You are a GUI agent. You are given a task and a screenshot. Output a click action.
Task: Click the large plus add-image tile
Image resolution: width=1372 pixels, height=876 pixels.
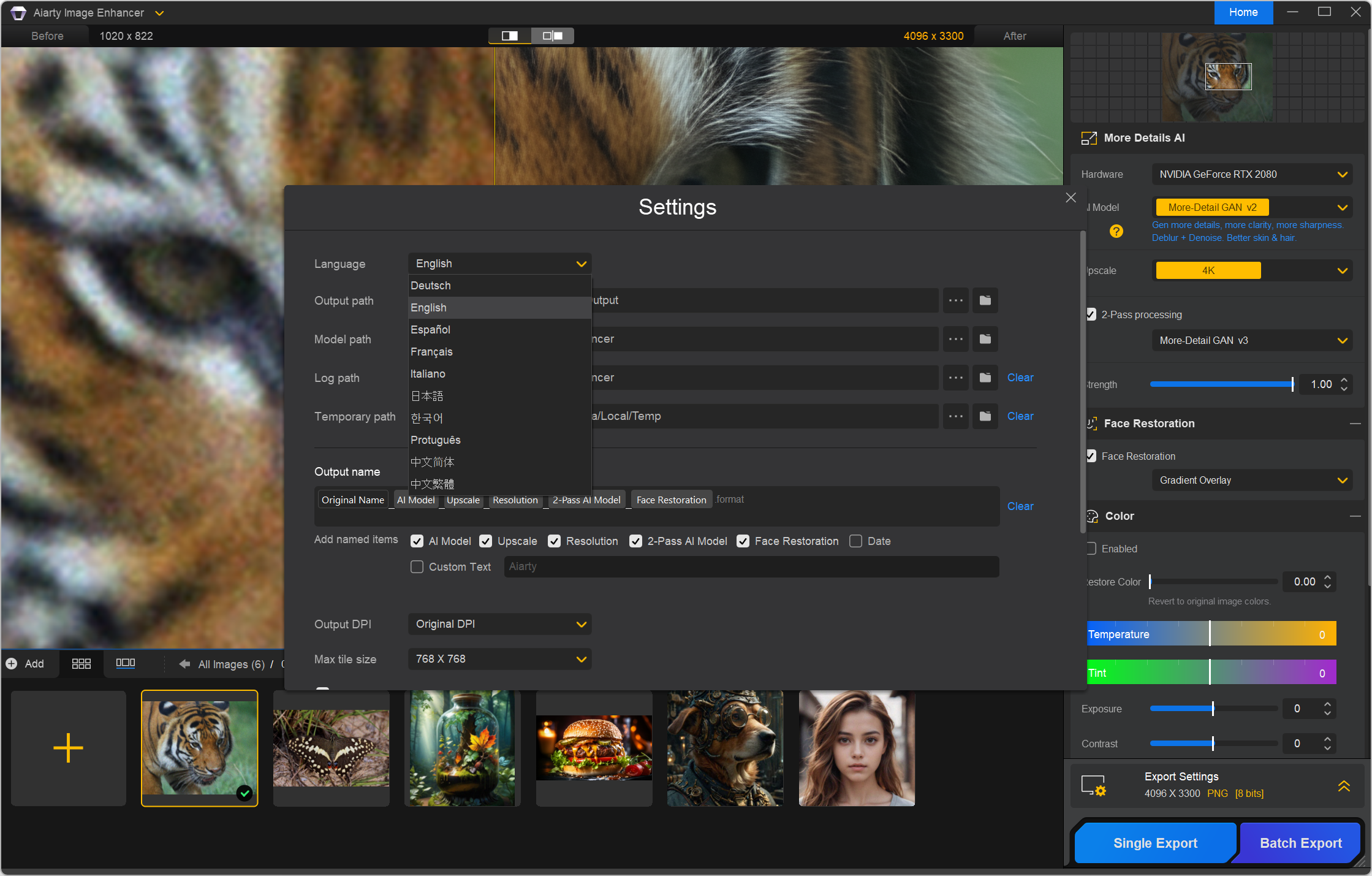point(68,748)
